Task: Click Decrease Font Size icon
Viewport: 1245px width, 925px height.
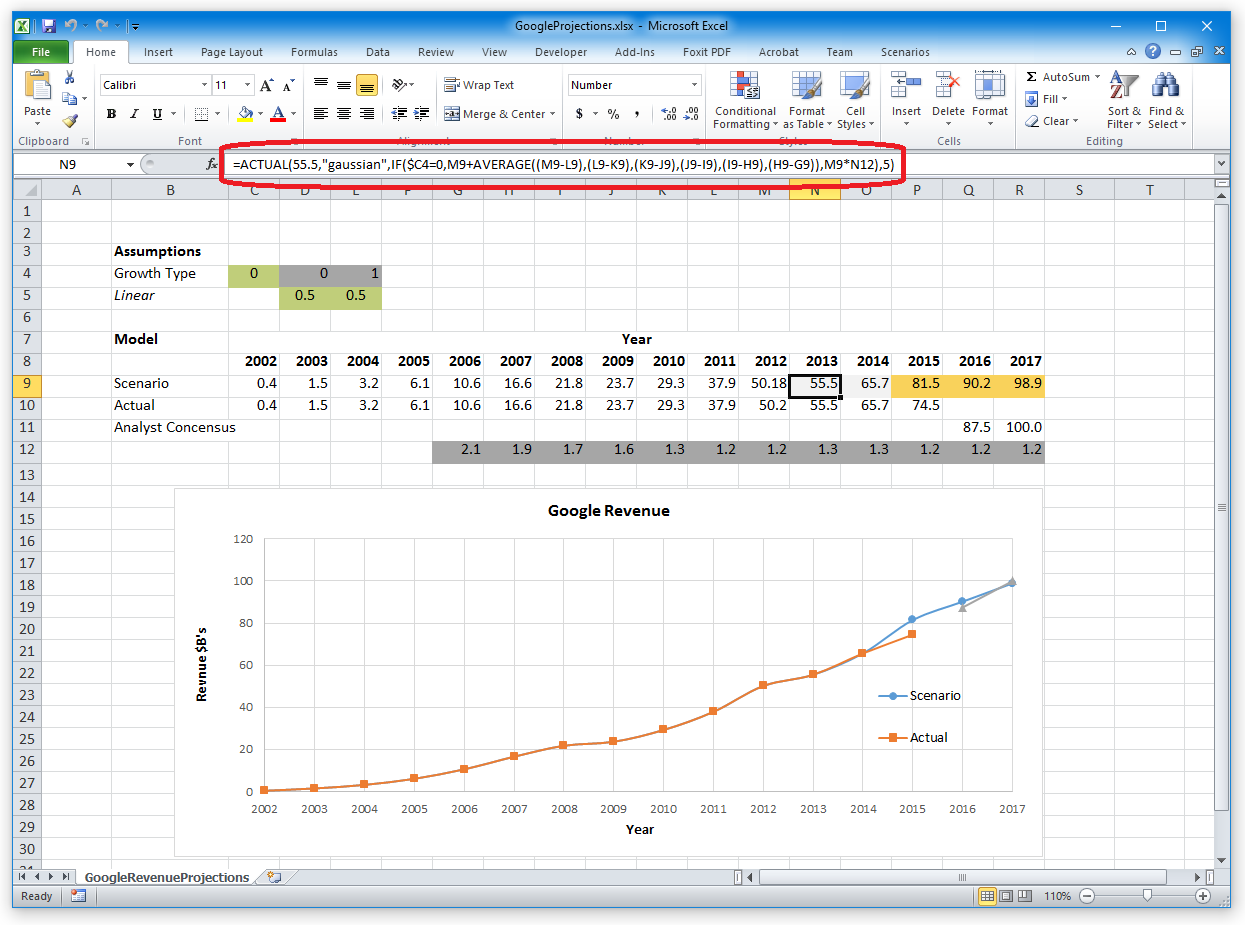Action: (x=289, y=86)
